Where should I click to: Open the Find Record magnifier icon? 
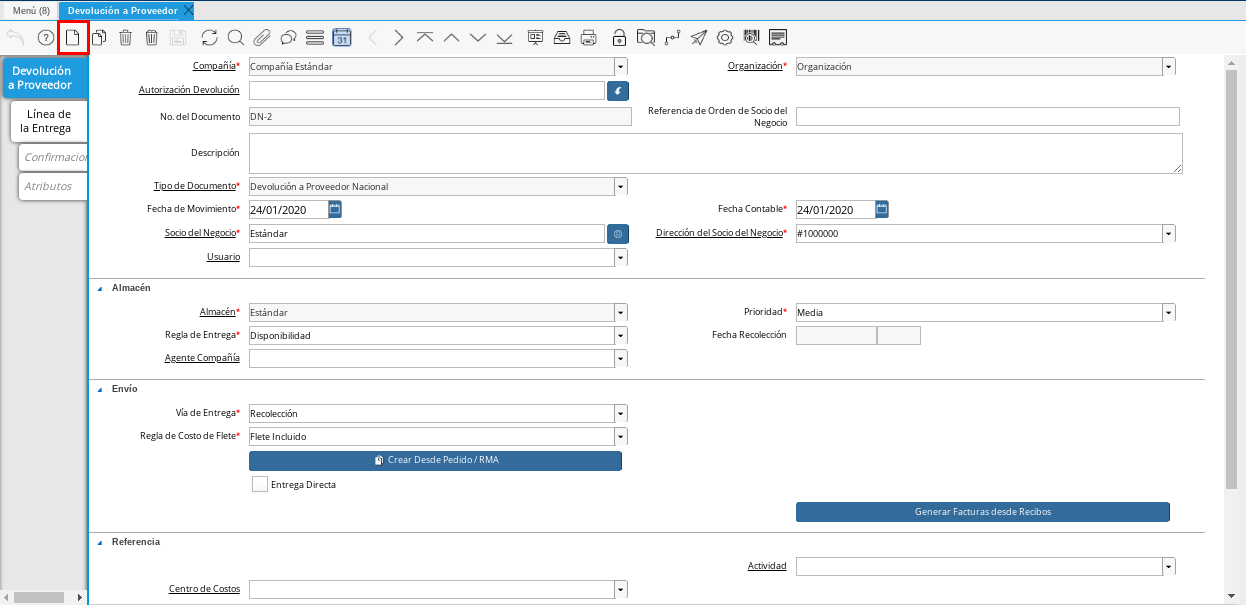pyautogui.click(x=235, y=38)
